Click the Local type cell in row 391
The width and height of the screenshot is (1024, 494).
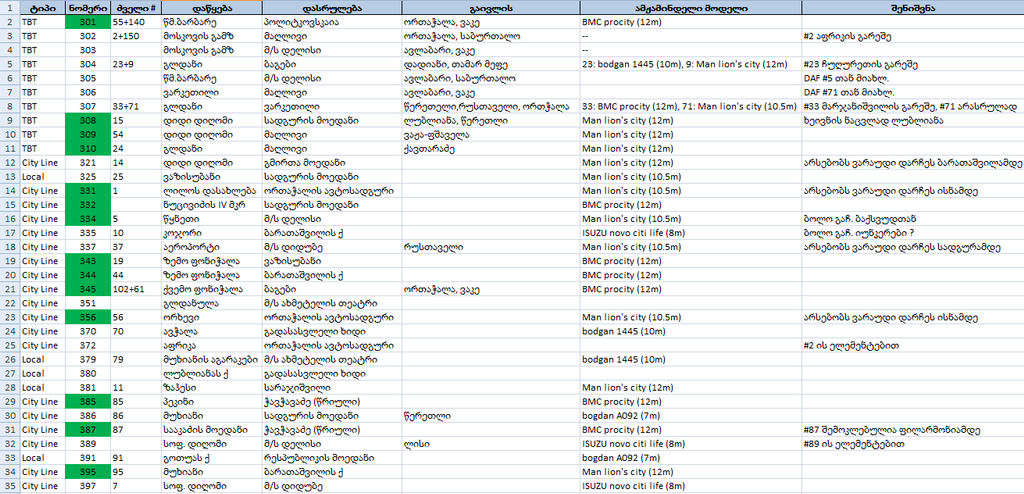42,458
